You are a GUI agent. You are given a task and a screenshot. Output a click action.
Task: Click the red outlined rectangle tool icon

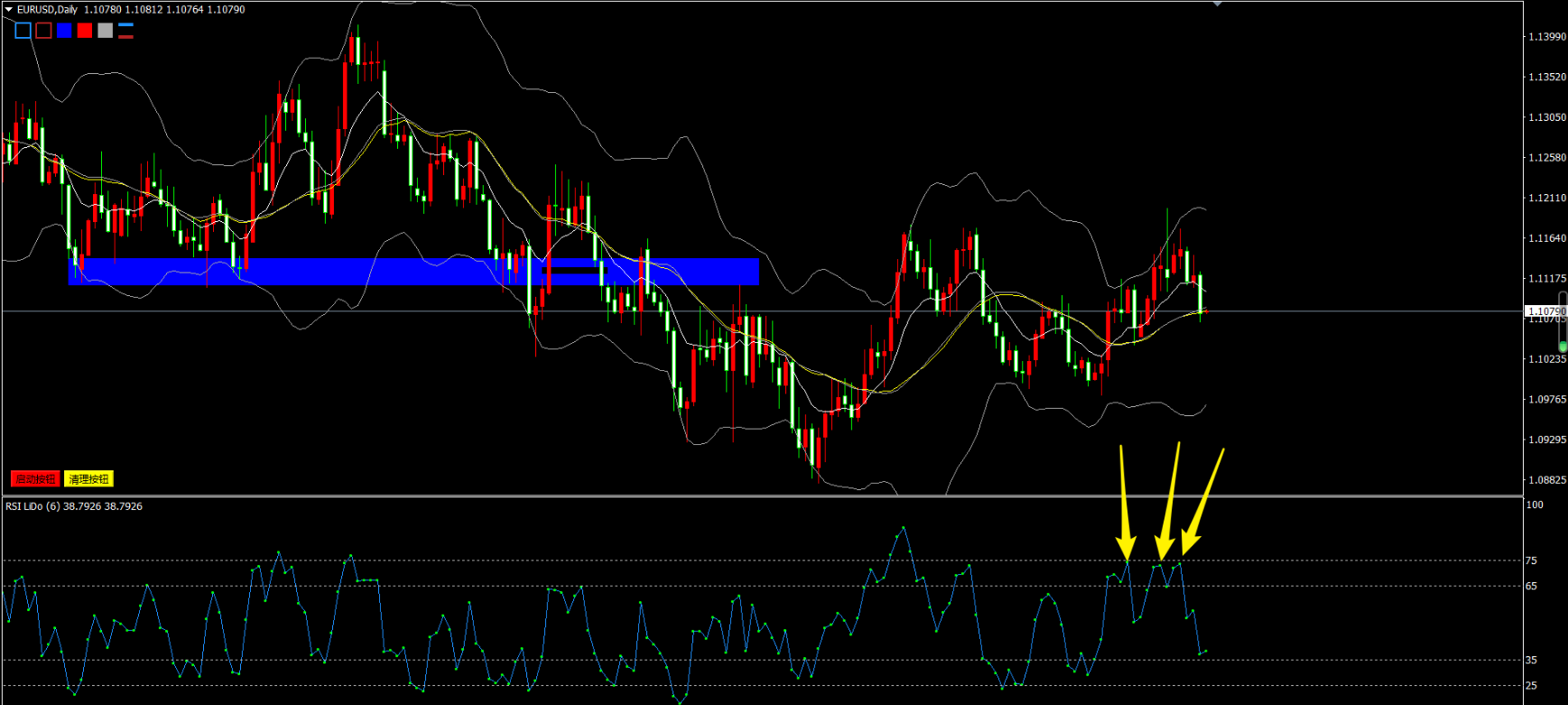point(43,31)
